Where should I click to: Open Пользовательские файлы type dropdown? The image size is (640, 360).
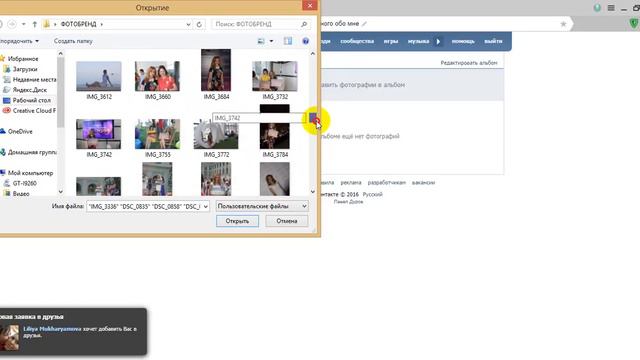262,207
